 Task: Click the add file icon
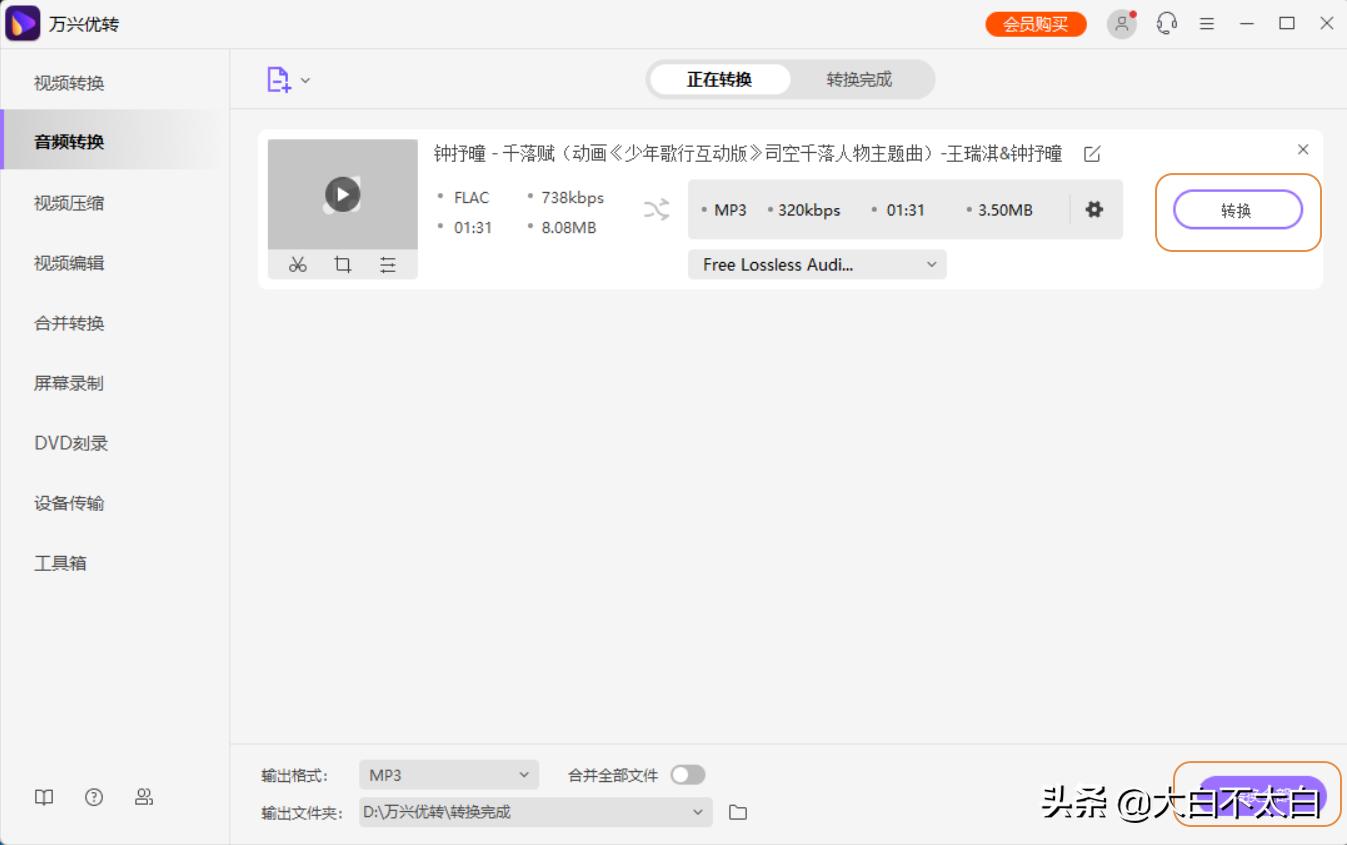[279, 80]
